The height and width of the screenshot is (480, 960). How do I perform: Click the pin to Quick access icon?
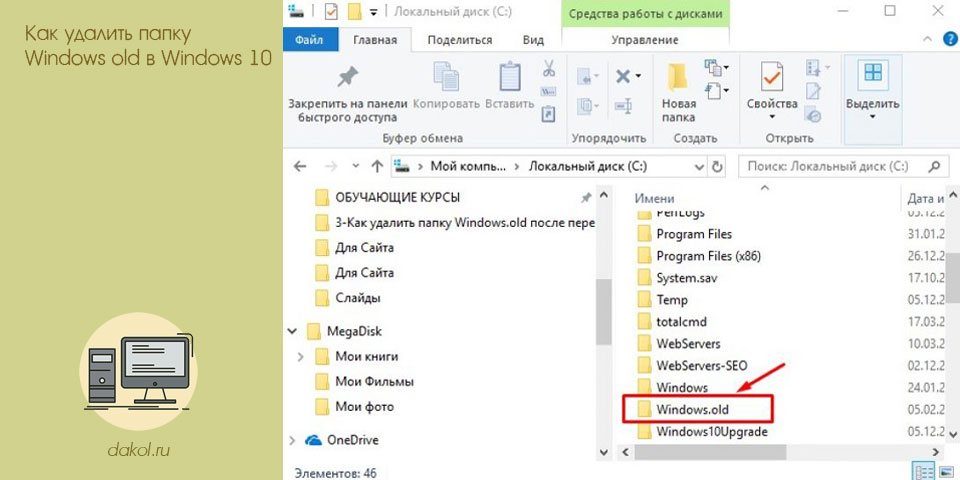click(x=348, y=78)
